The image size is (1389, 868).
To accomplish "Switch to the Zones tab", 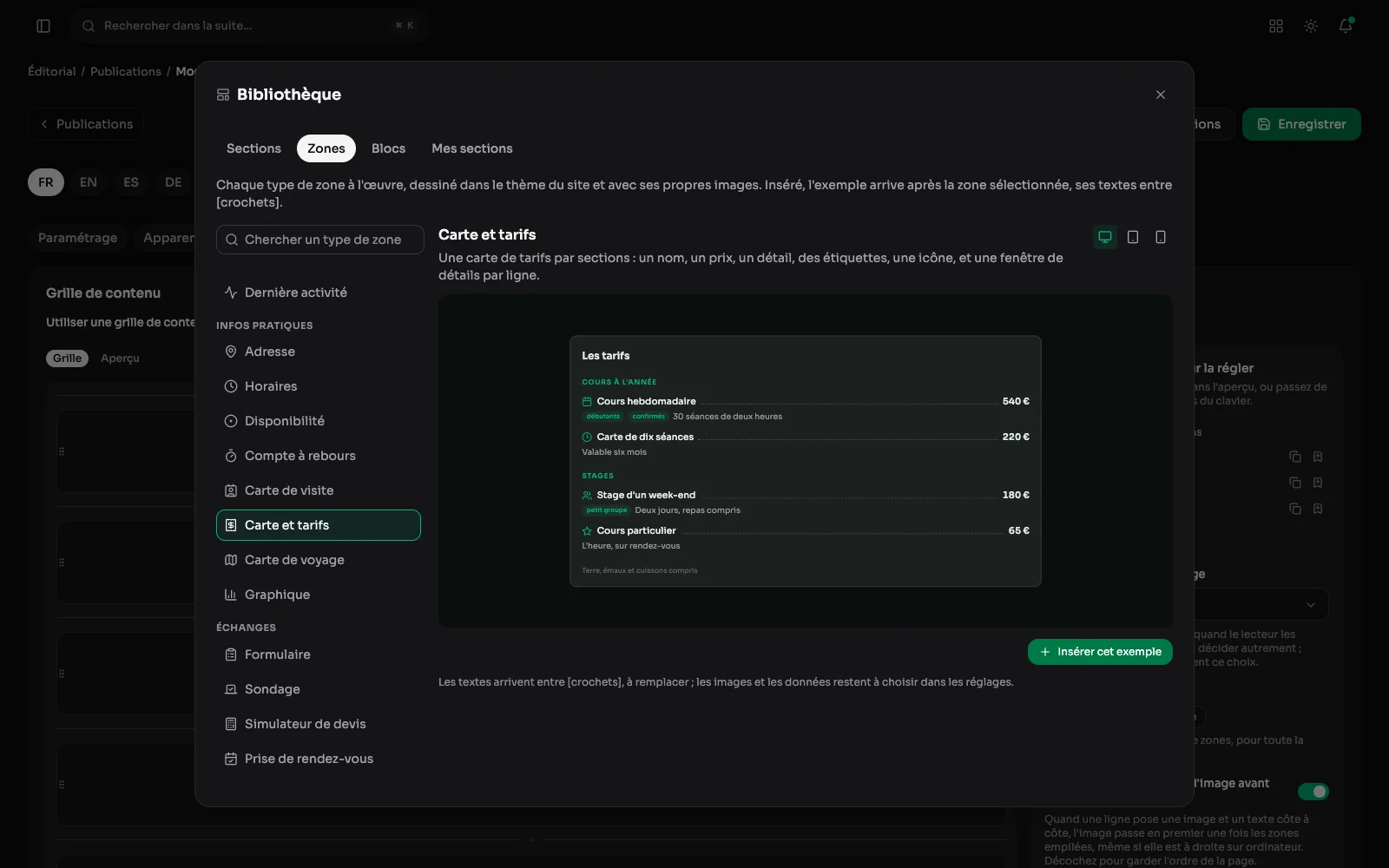I will pos(326,148).
